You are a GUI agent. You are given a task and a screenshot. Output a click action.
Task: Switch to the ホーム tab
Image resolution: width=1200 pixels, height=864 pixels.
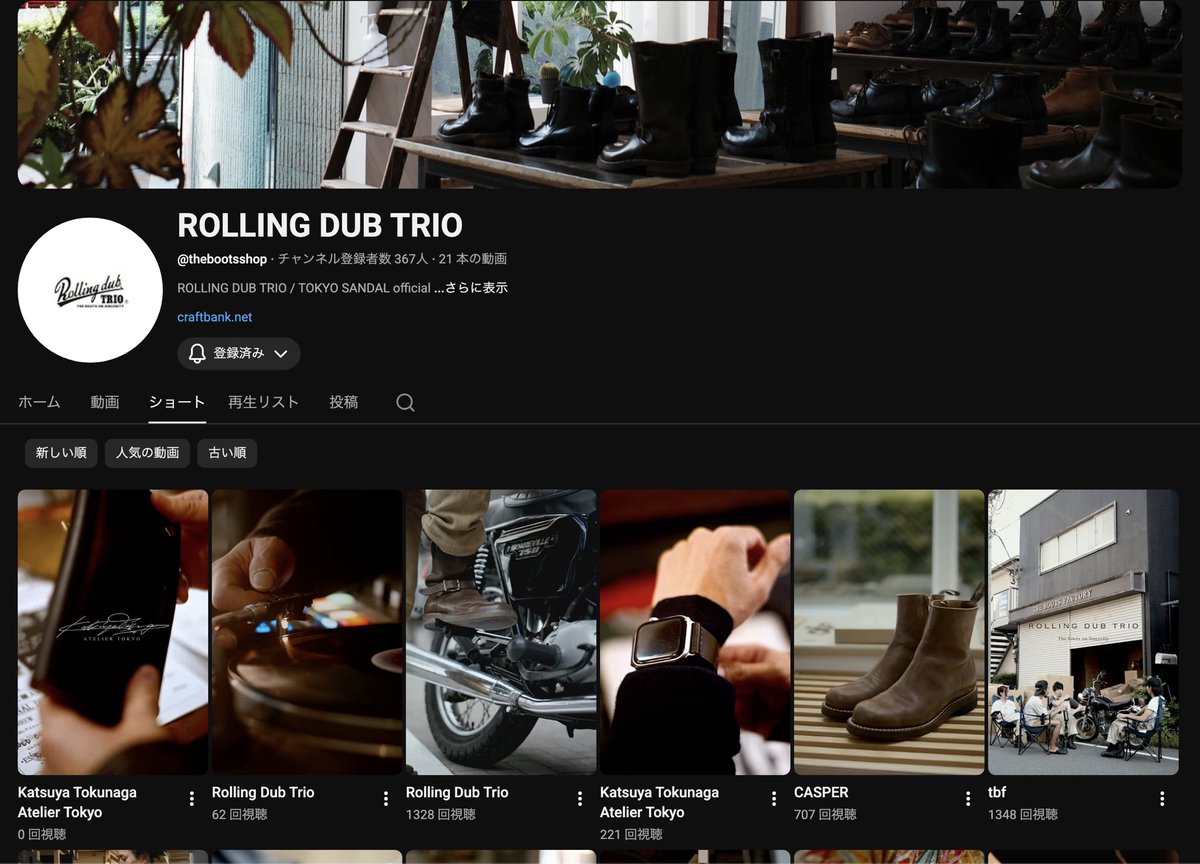39,402
